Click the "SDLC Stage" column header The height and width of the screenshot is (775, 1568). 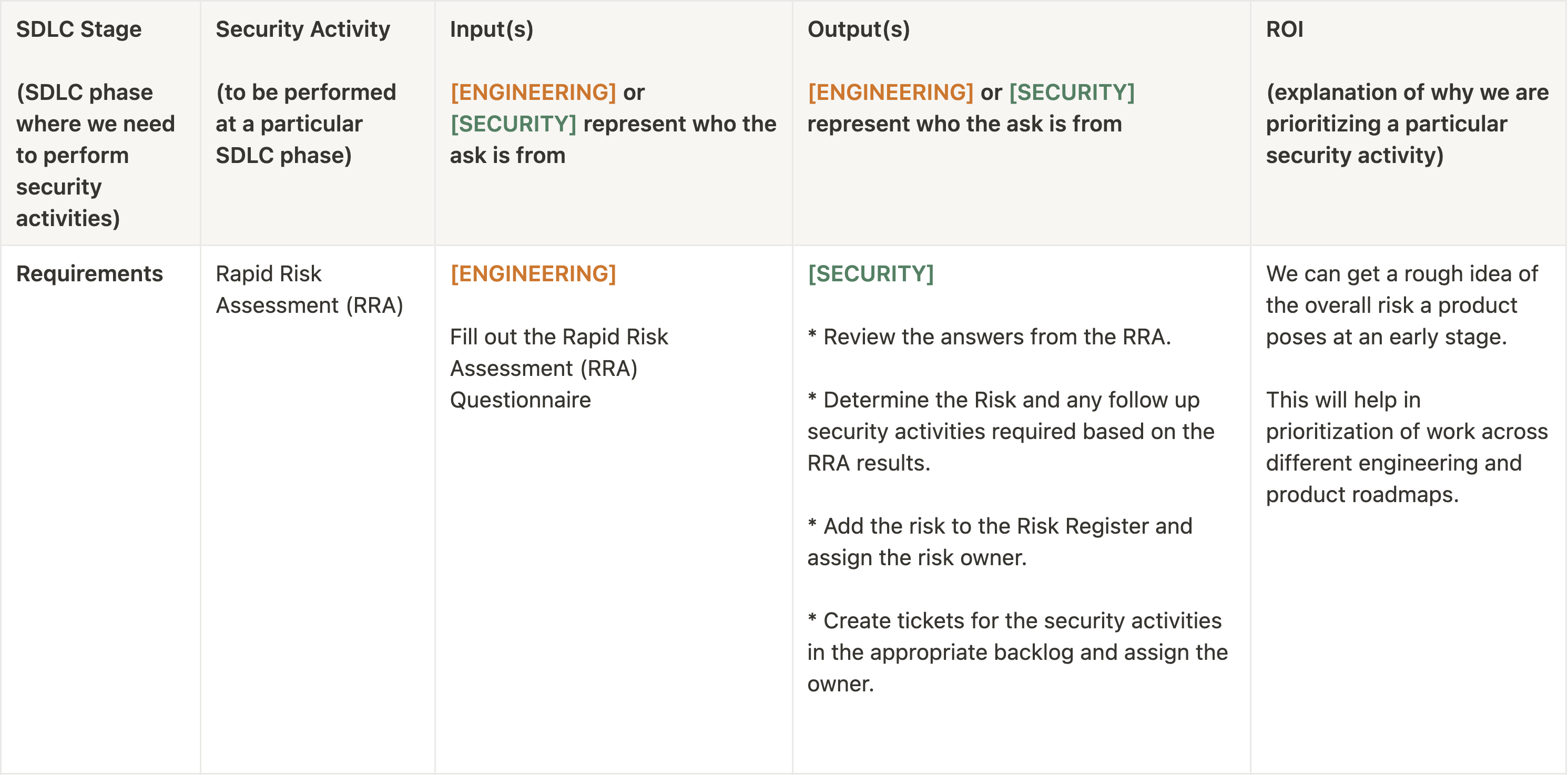point(78,29)
